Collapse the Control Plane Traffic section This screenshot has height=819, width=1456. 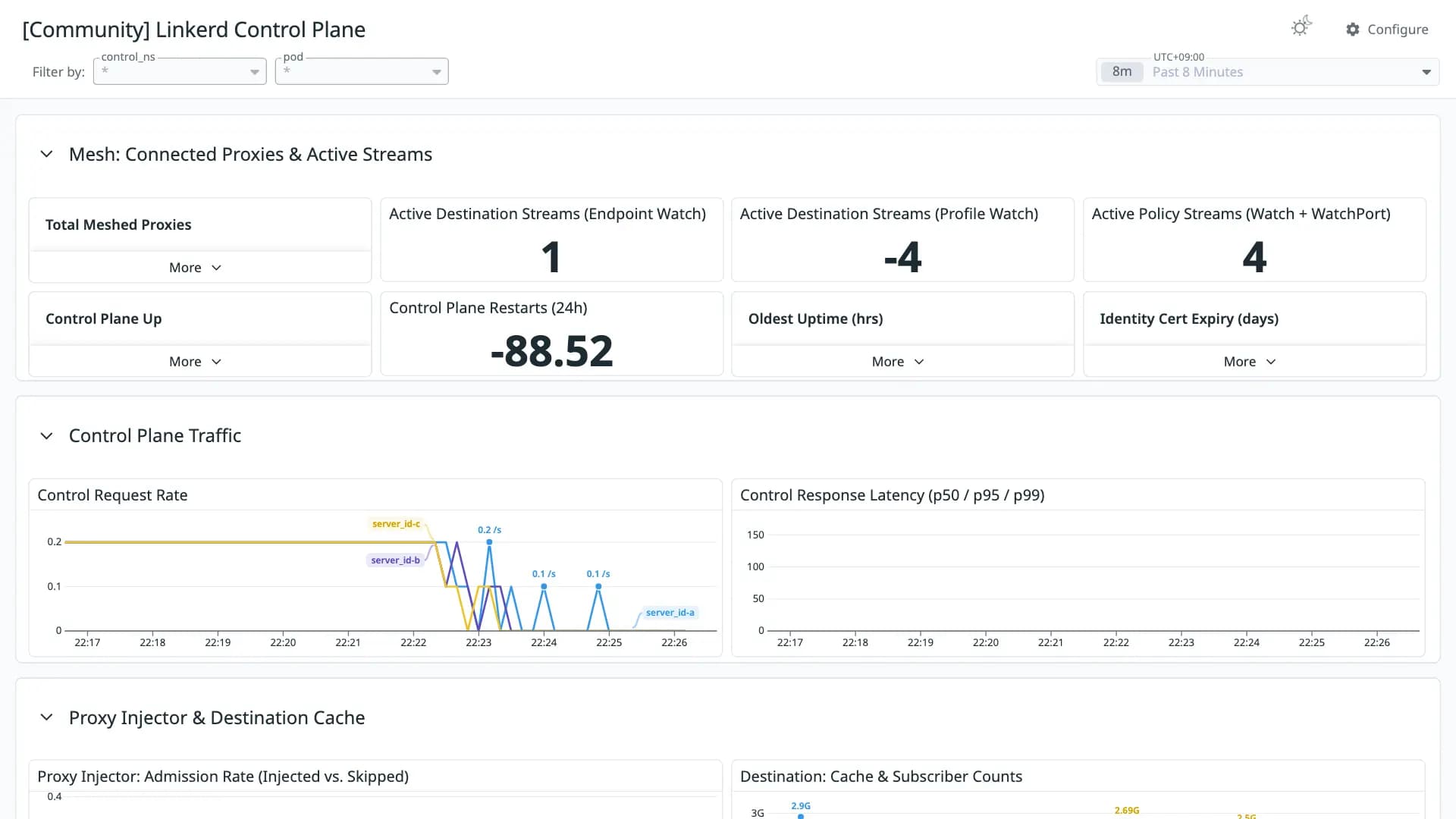pyautogui.click(x=46, y=436)
